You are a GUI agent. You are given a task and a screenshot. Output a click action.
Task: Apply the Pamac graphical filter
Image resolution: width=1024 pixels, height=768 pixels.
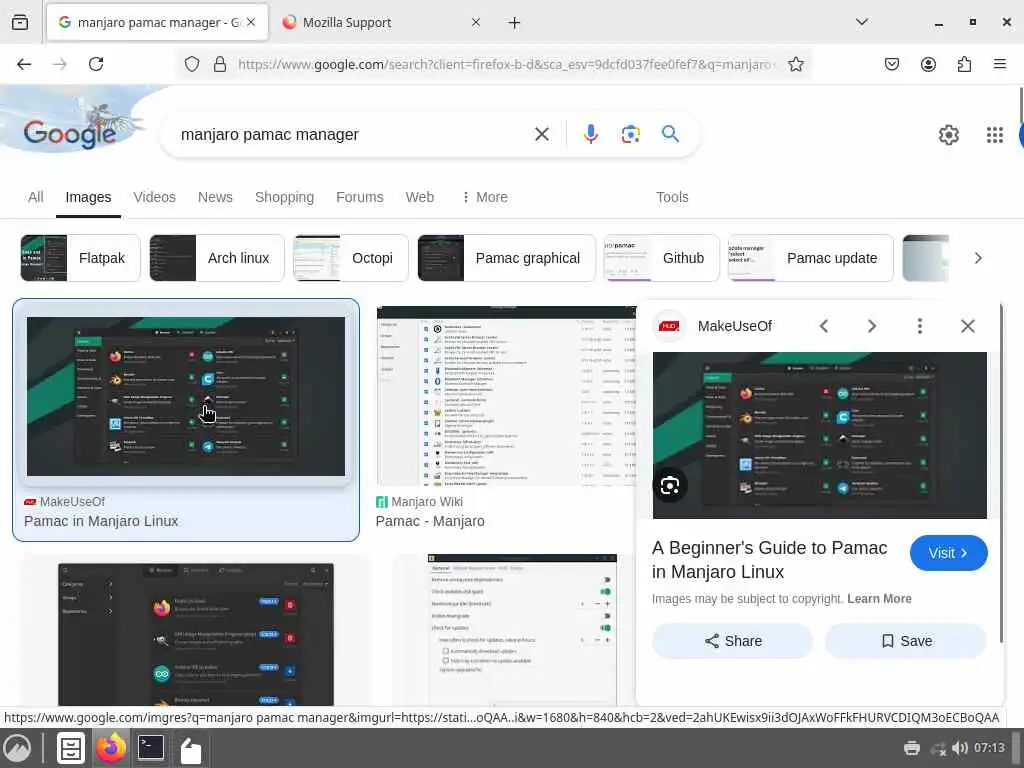point(506,258)
